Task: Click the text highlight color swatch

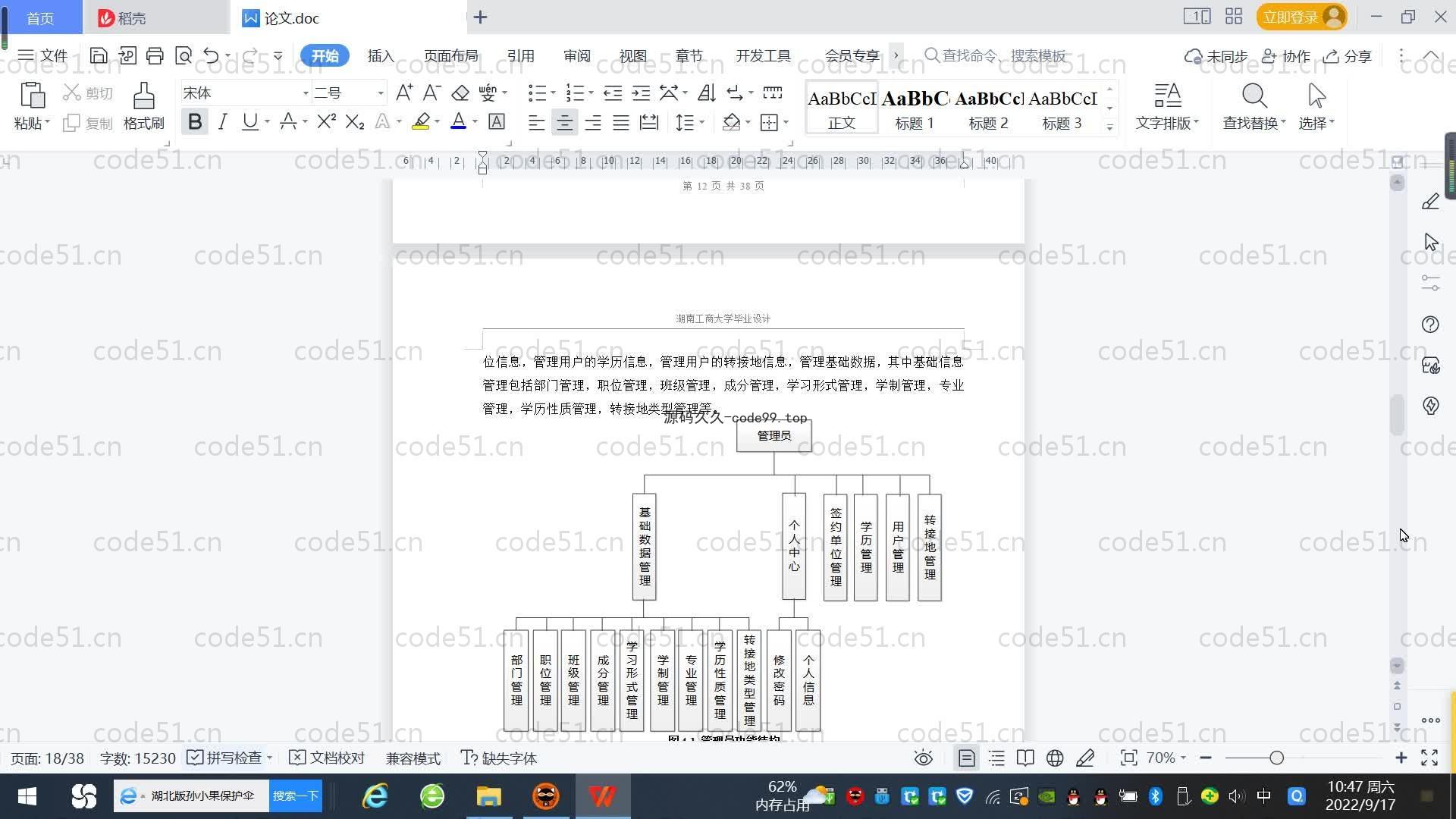Action: pos(421,121)
